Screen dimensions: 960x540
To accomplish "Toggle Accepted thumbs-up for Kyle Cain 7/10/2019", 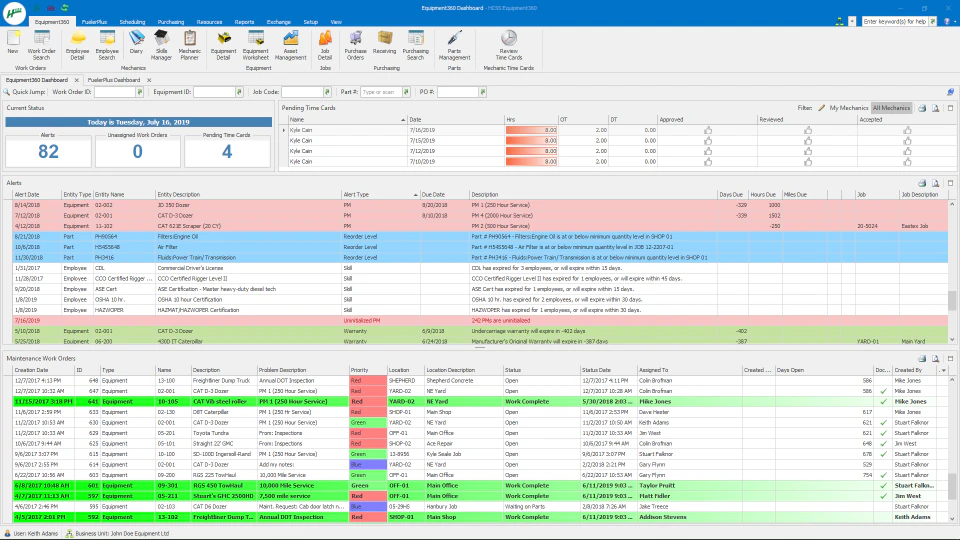I will [x=907, y=162].
